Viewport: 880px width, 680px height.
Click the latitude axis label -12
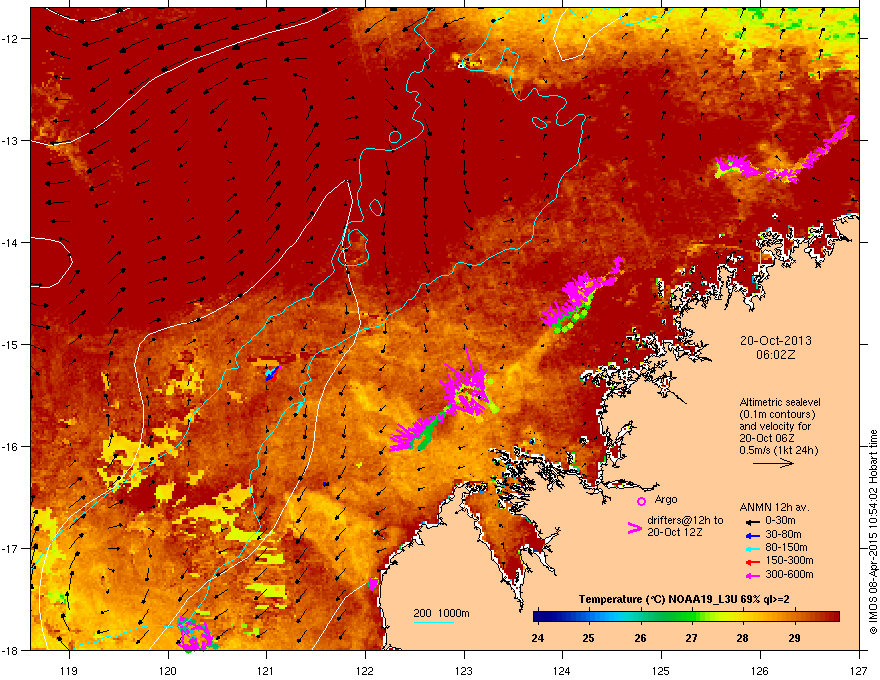click(x=11, y=38)
